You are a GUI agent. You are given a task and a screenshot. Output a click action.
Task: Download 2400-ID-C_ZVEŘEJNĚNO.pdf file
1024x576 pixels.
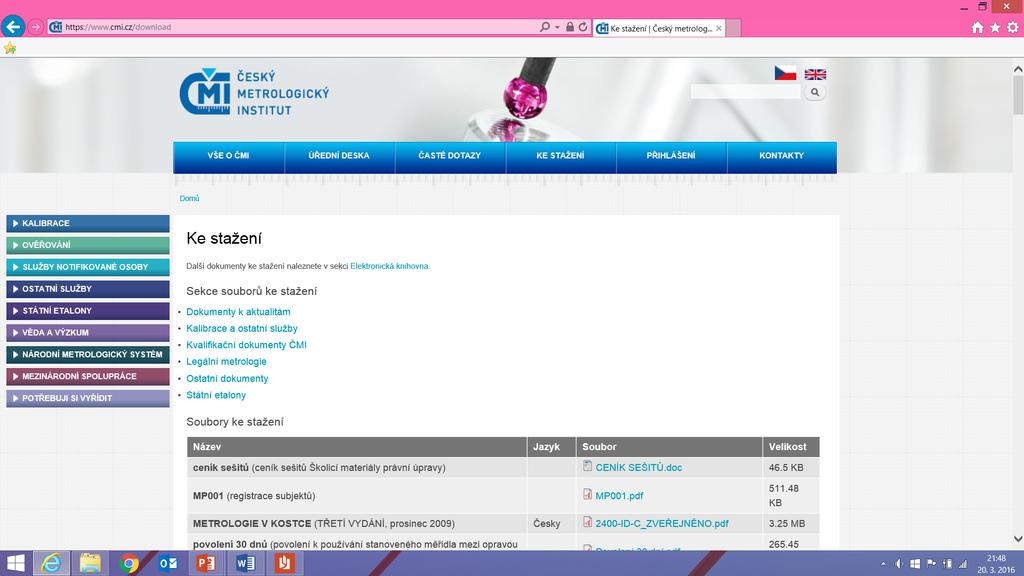click(662, 524)
